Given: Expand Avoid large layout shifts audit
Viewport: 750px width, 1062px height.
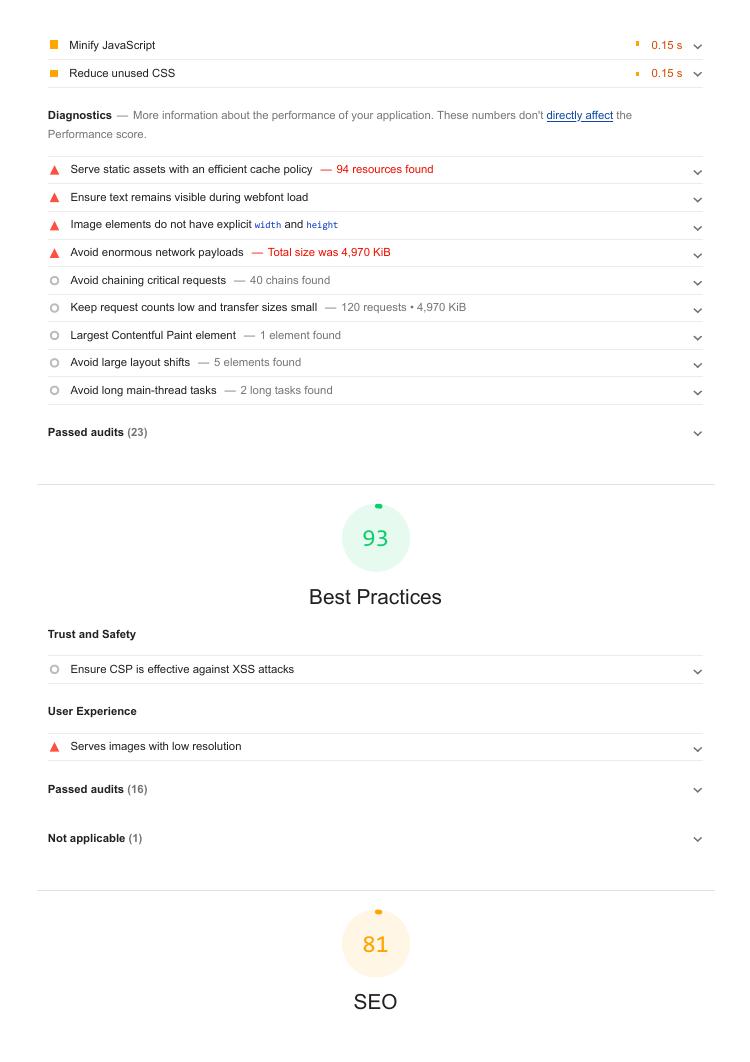Looking at the screenshot, I should pyautogui.click(x=697, y=364).
